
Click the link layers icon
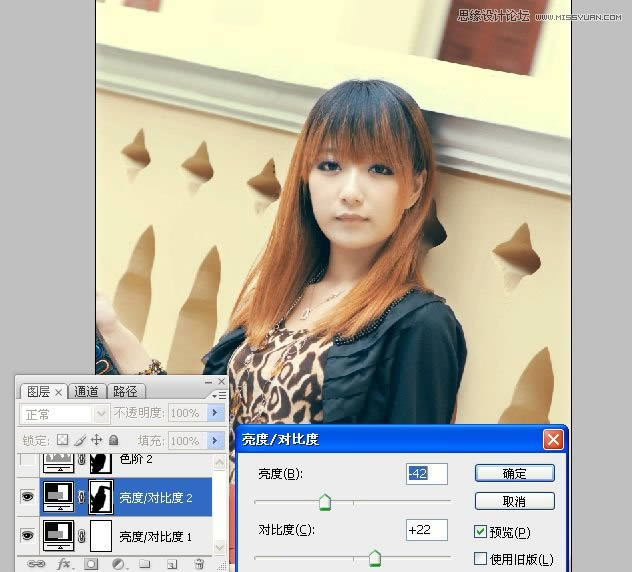click(36, 564)
